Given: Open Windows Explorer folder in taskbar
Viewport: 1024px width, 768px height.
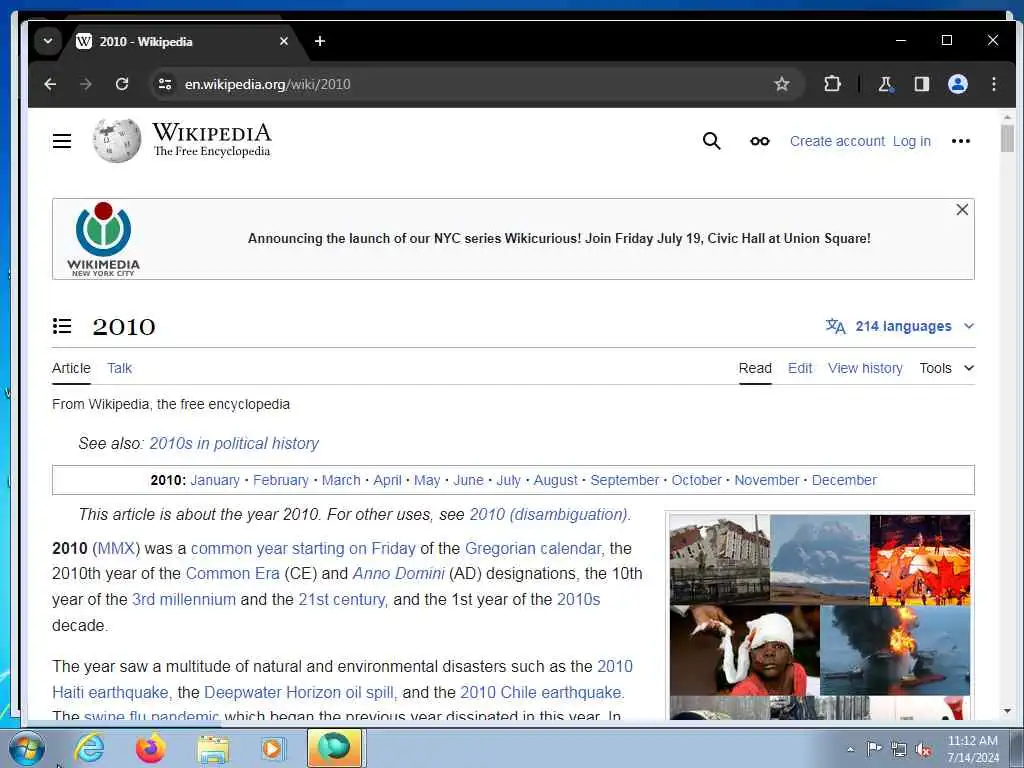Looking at the screenshot, I should pos(214,748).
